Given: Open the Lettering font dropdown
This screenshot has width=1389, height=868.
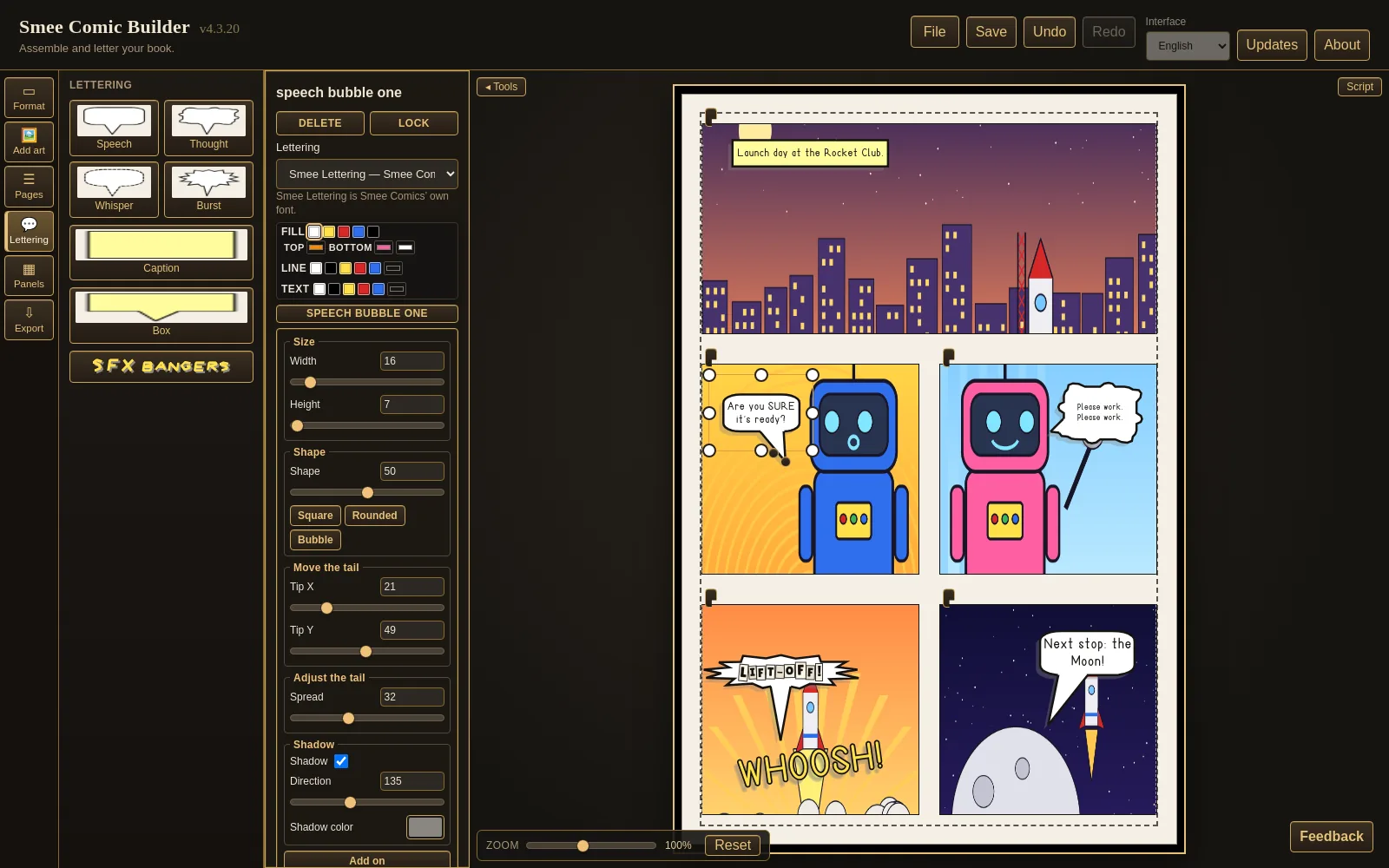Looking at the screenshot, I should click(367, 174).
